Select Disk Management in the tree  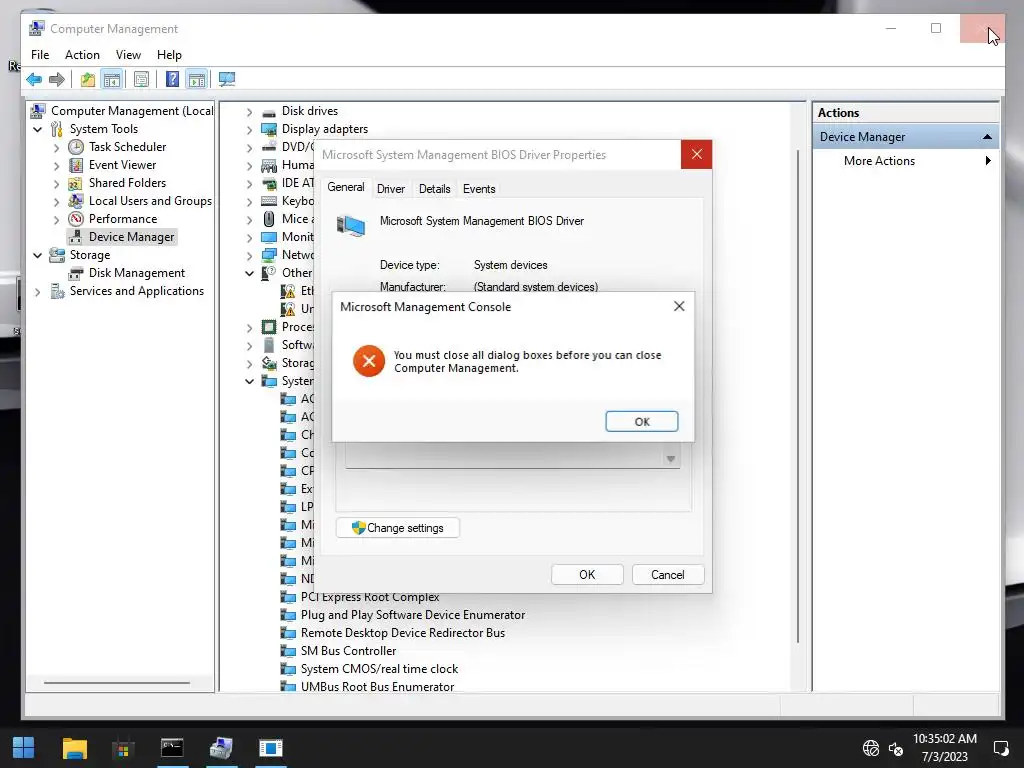point(136,273)
